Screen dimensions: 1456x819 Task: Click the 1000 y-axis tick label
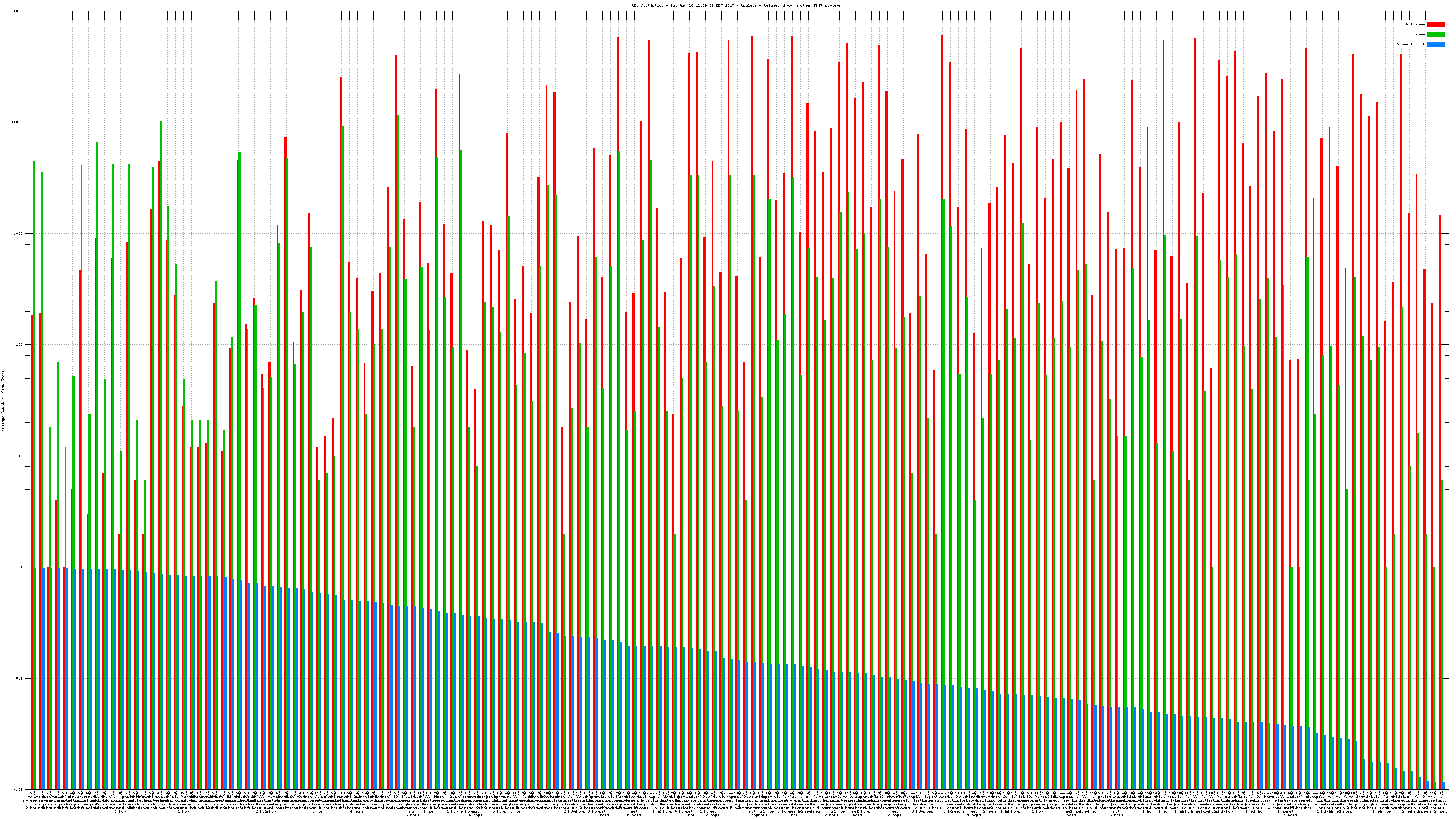pyautogui.click(x=19, y=234)
